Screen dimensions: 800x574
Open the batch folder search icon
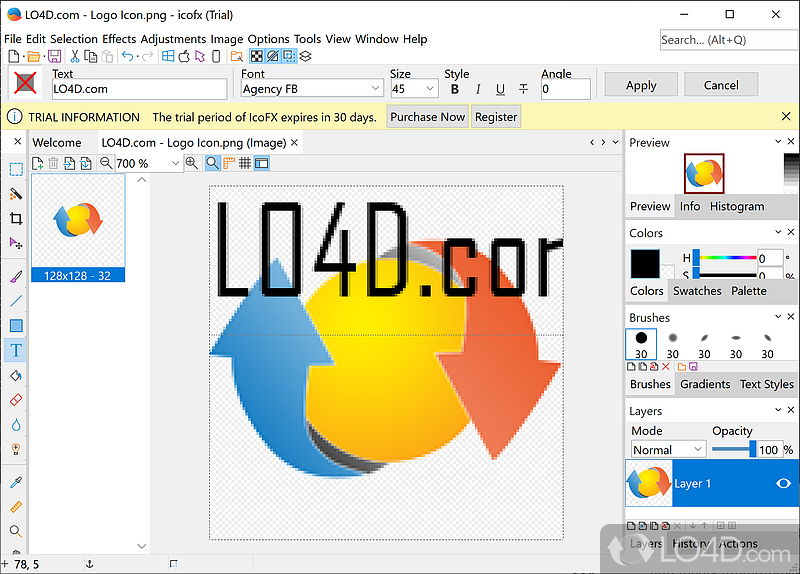237,56
